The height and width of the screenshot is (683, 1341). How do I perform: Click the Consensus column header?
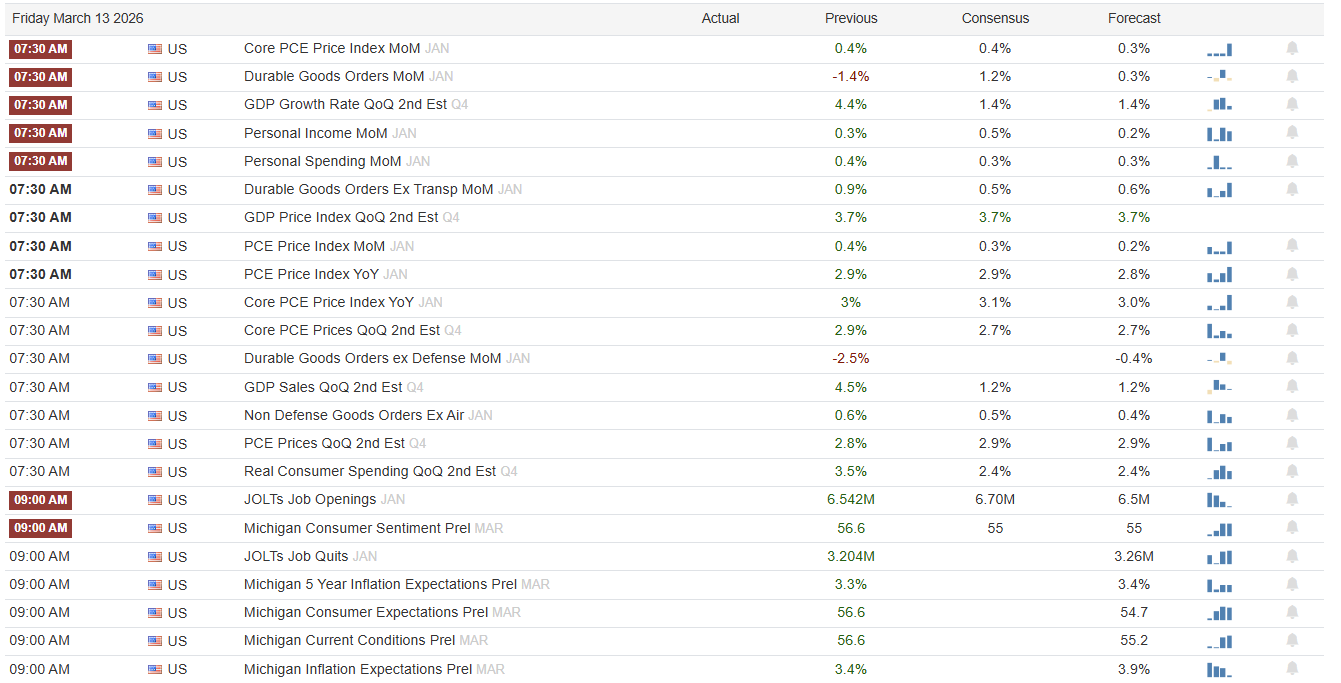995,18
